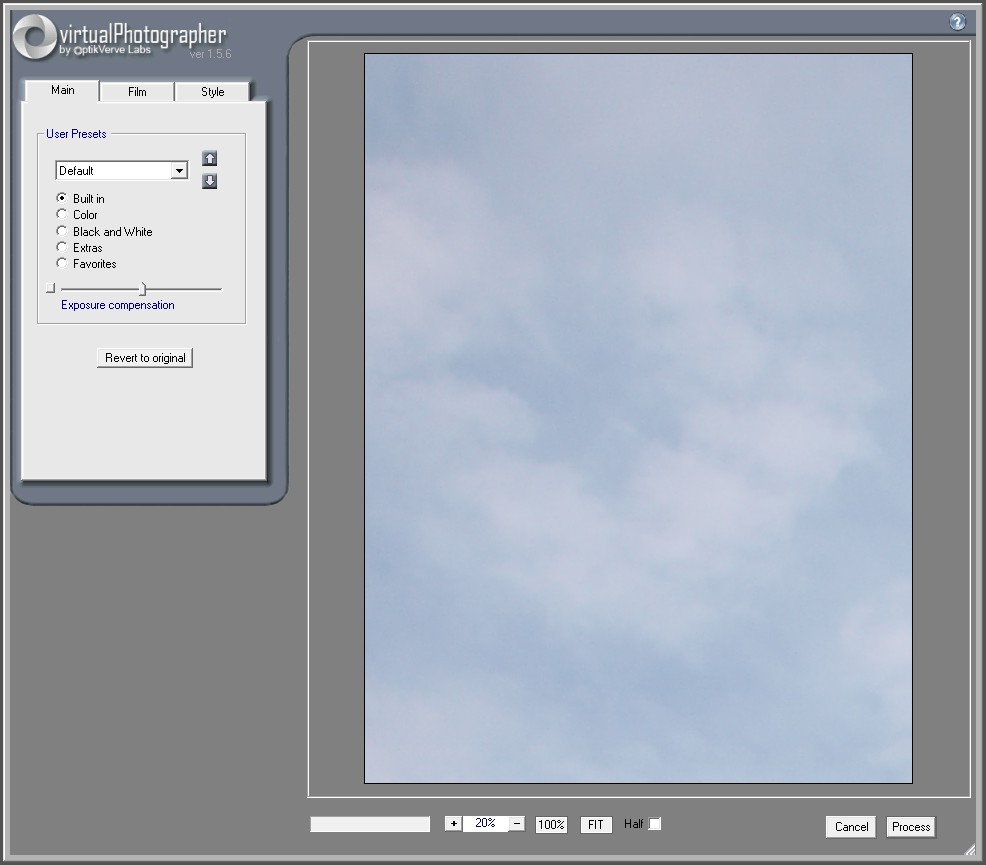986x865 pixels.
Task: Enable the Half checkbox
Action: click(x=655, y=824)
